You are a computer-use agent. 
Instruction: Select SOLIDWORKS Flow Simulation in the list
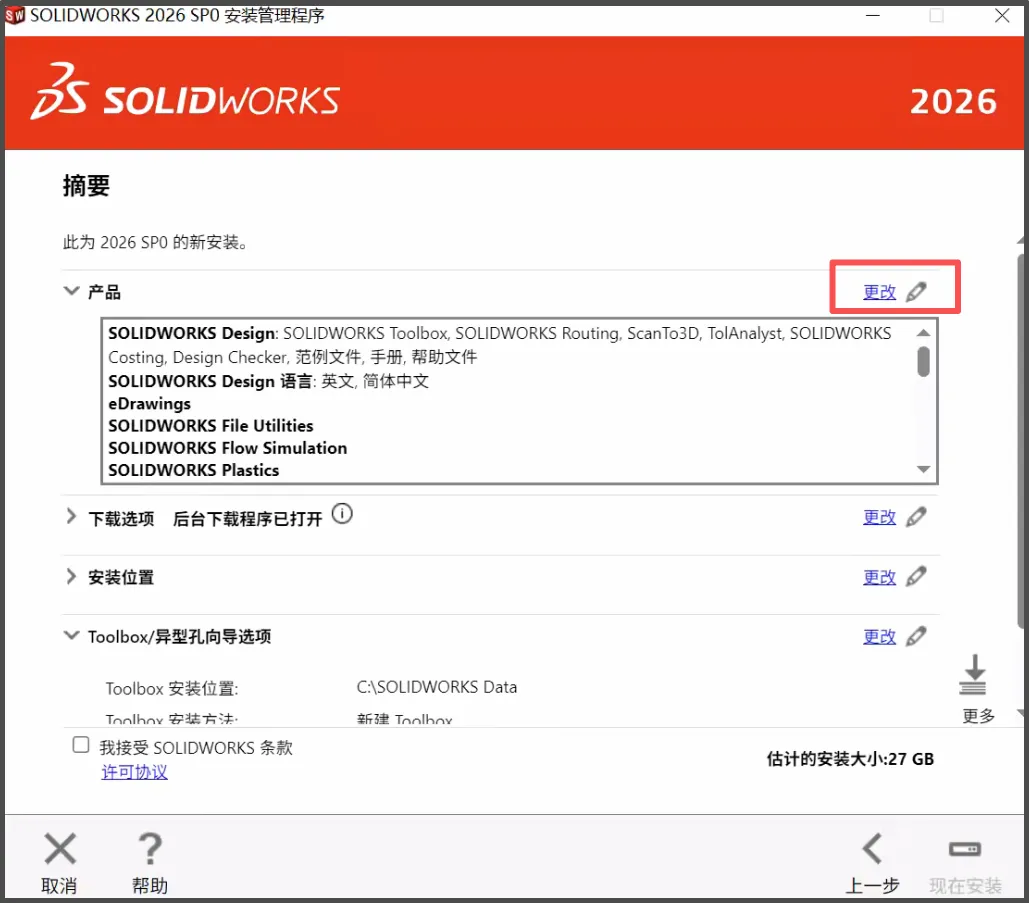[228, 448]
